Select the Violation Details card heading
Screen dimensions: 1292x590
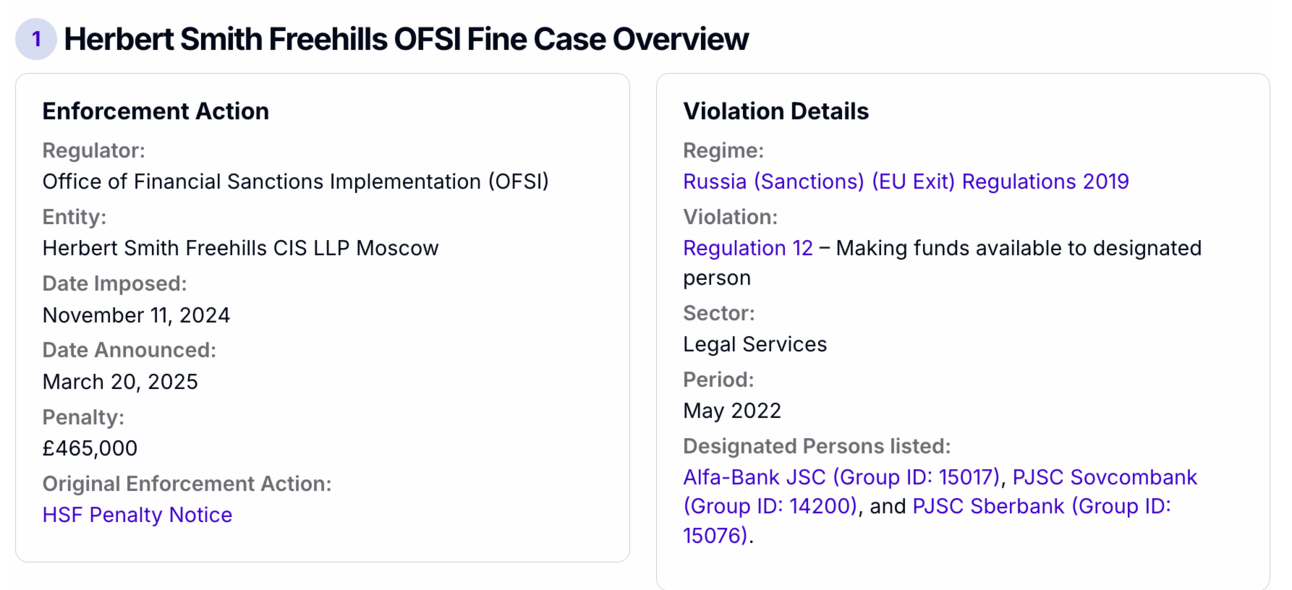775,111
